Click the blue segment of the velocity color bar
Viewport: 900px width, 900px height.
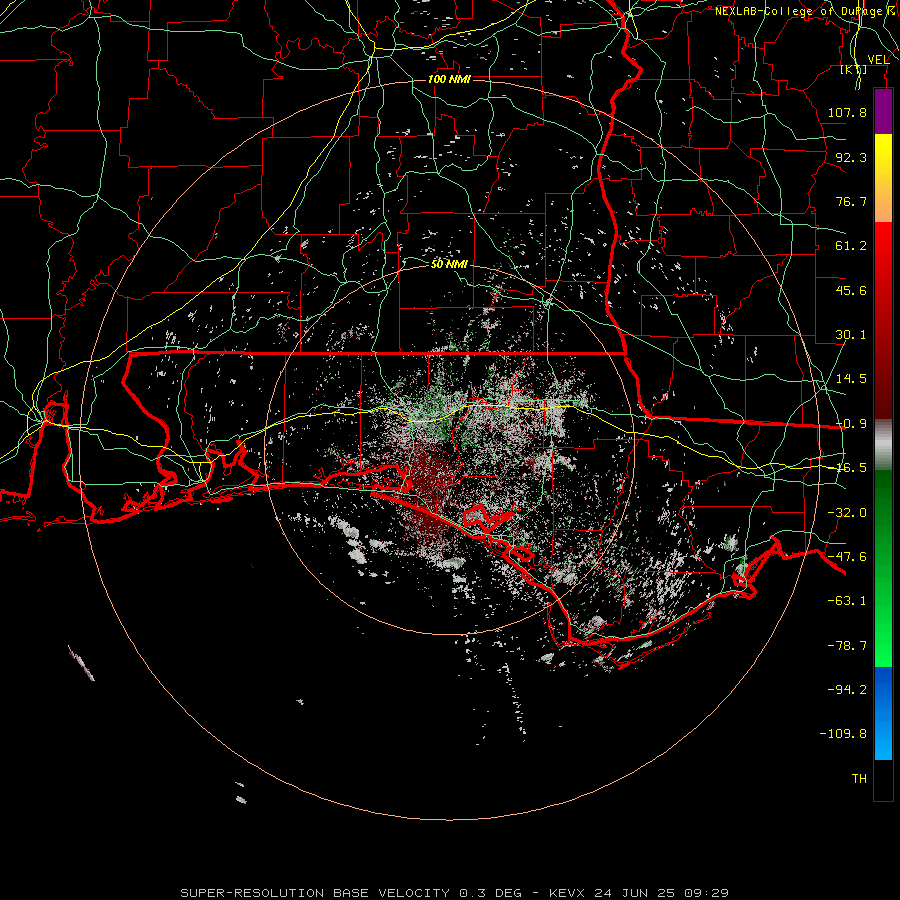[x=883, y=713]
